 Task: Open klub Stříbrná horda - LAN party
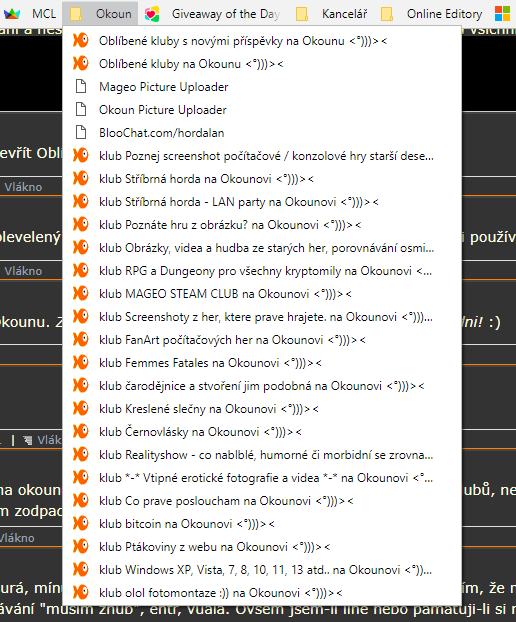[x=262, y=202]
